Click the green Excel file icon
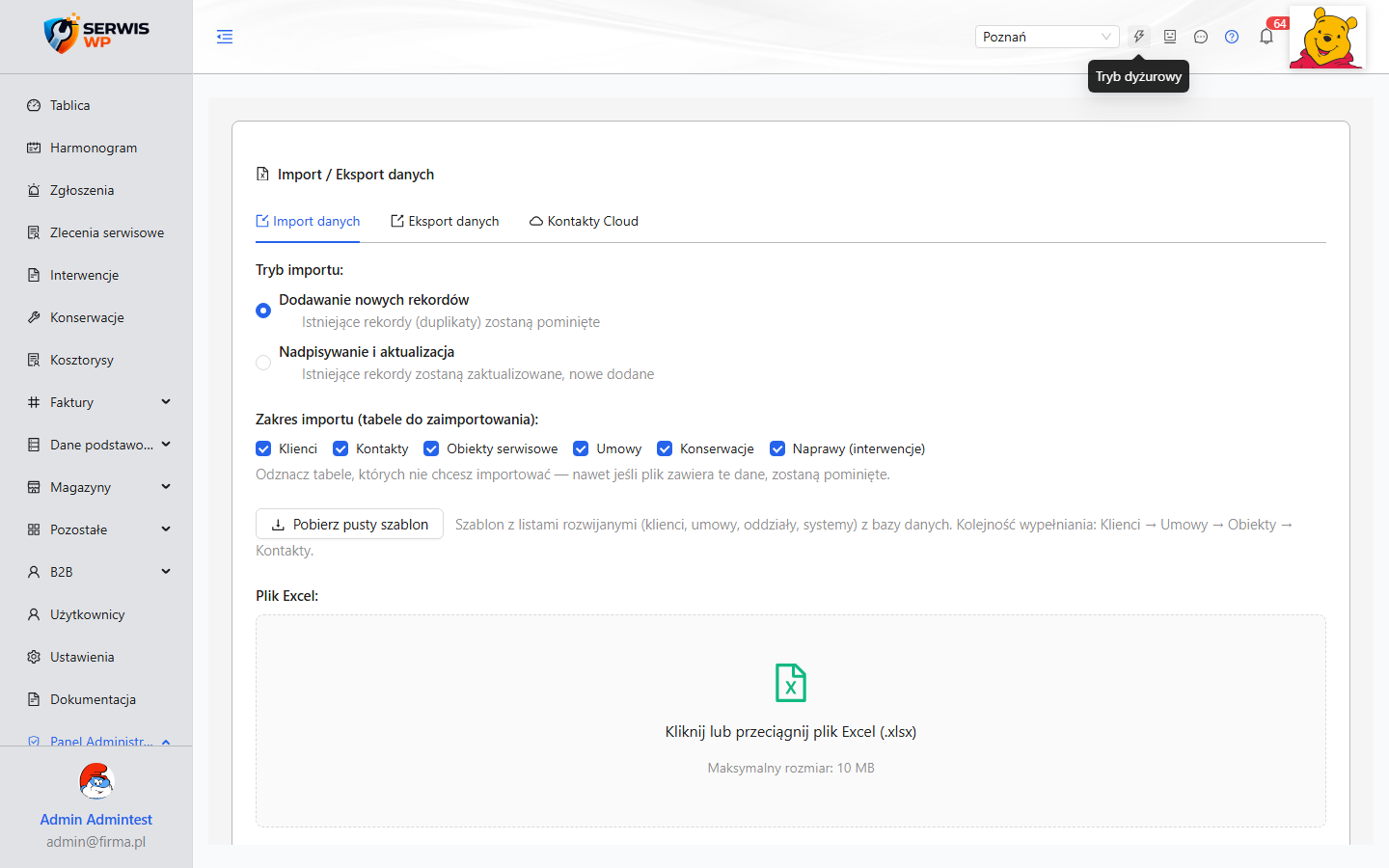The width and height of the screenshot is (1389, 868). [x=791, y=683]
